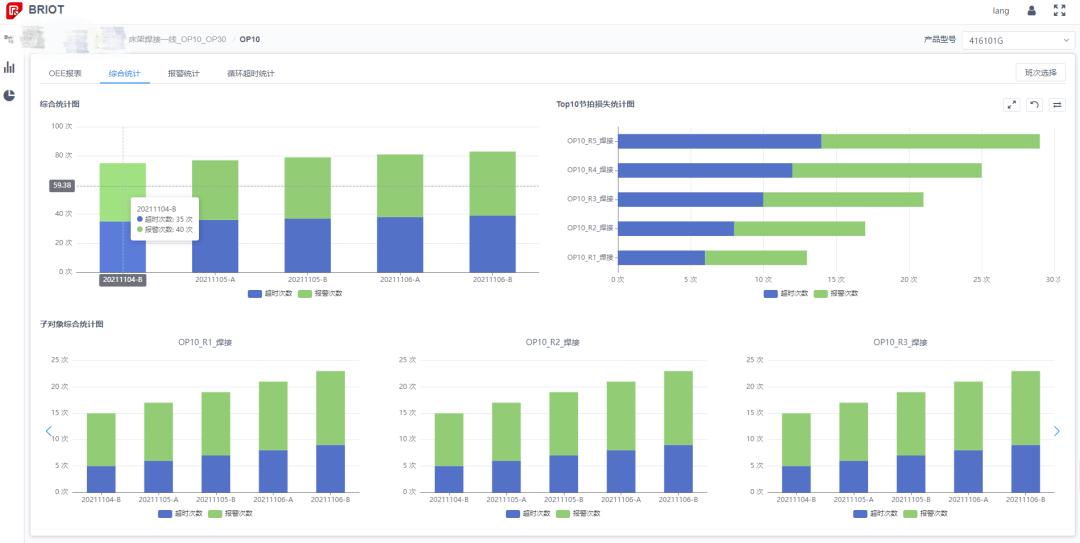Switch to the OEE报表 tab
Viewport: 1080px width, 543px height.
point(65,73)
